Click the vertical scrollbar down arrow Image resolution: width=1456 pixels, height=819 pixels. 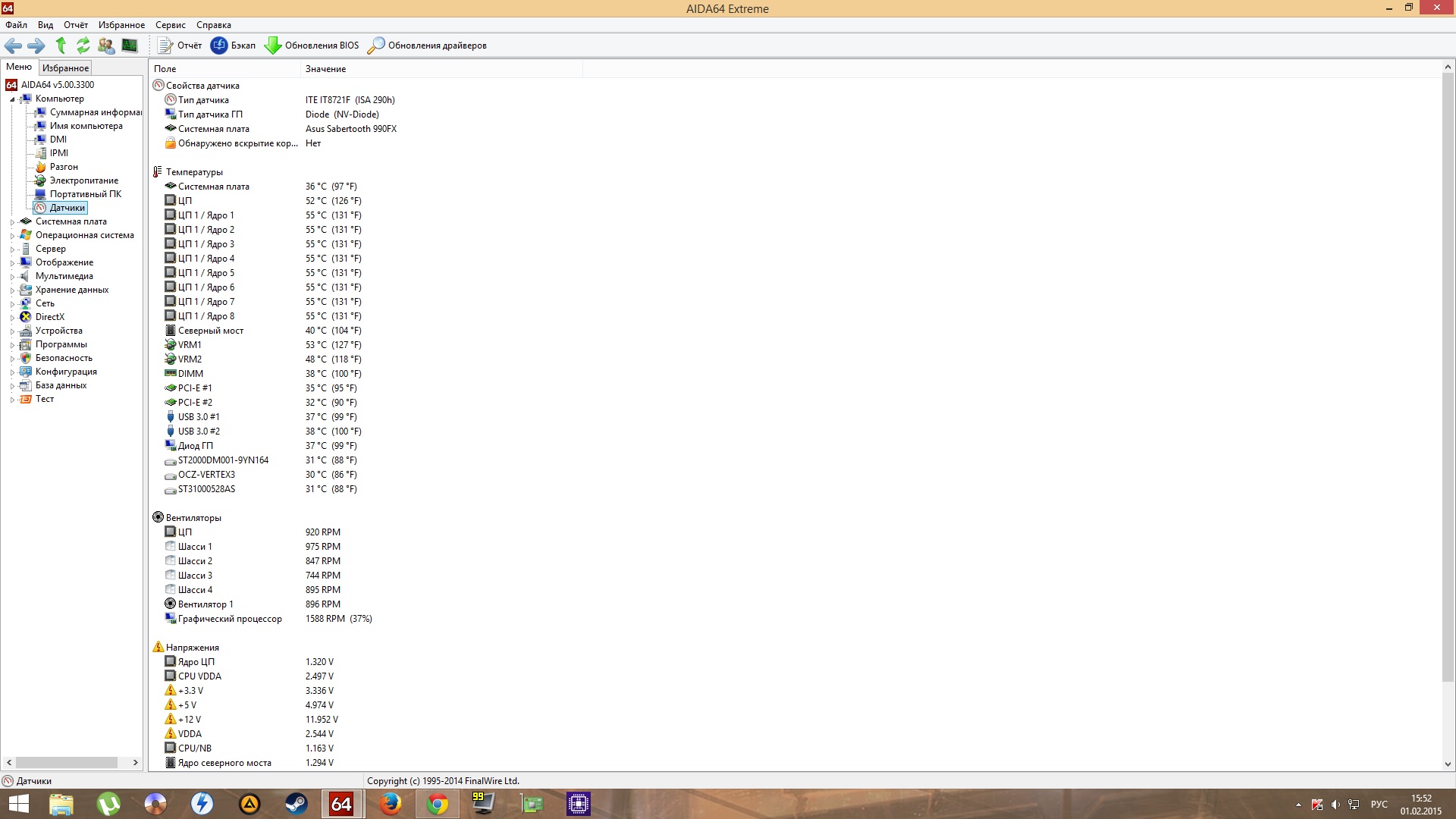click(x=1448, y=764)
